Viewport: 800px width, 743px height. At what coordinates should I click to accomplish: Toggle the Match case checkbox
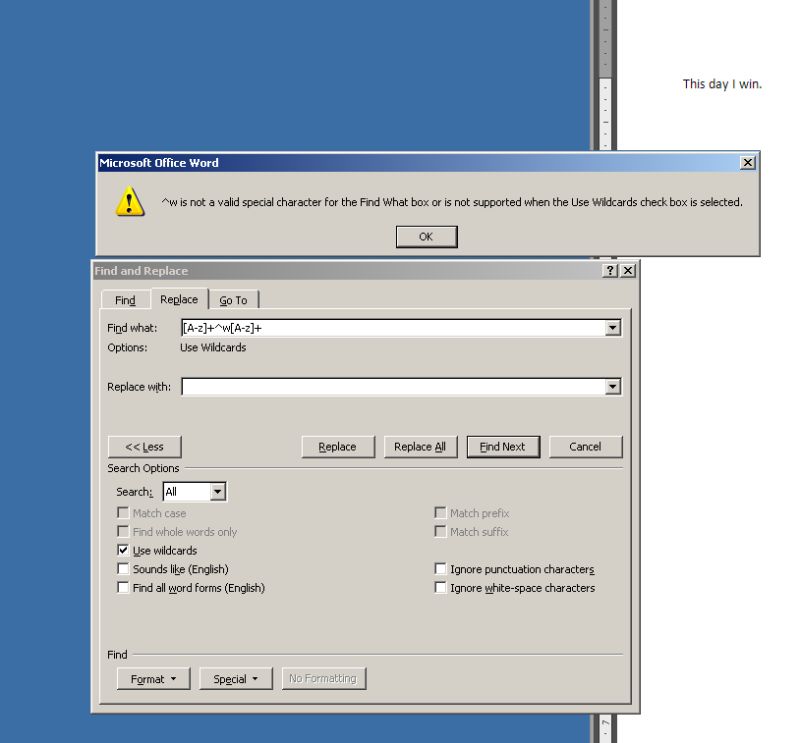click(x=123, y=512)
